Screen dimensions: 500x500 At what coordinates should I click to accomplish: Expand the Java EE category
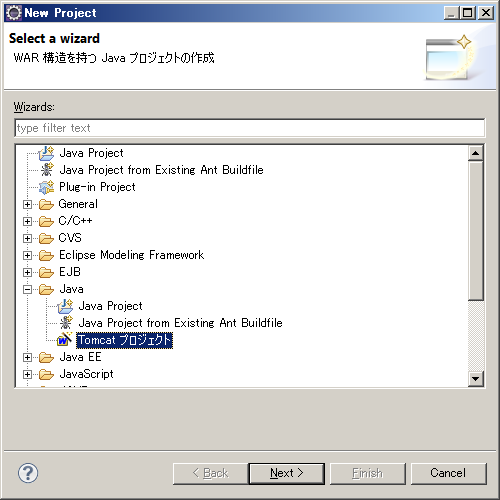click(x=27, y=357)
